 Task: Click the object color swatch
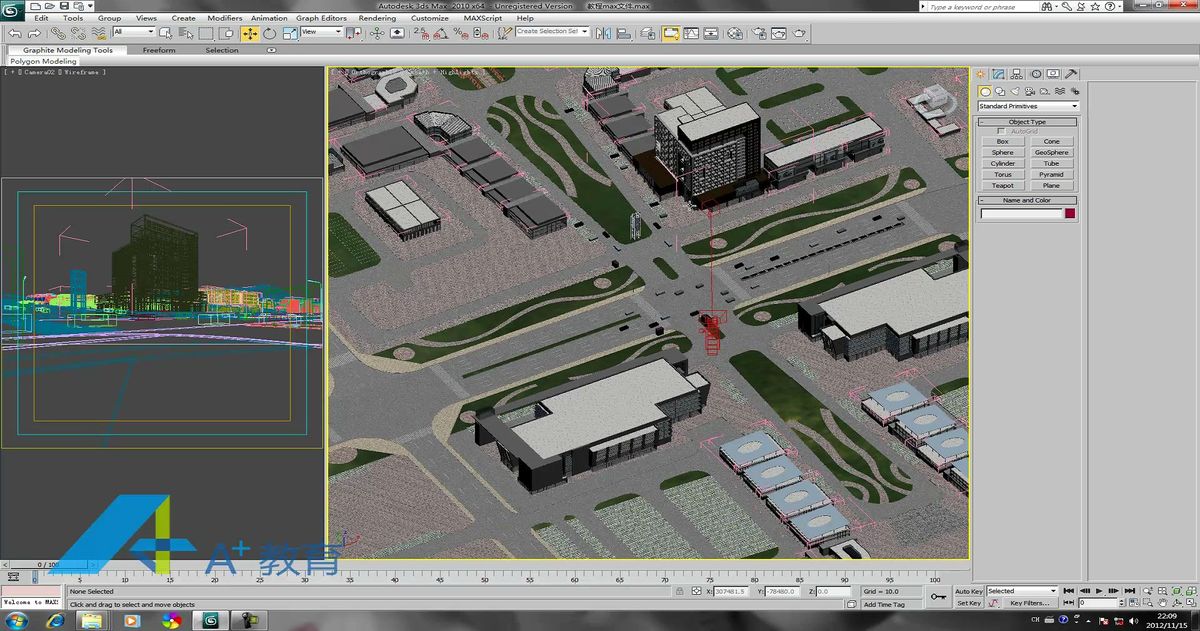point(1070,213)
